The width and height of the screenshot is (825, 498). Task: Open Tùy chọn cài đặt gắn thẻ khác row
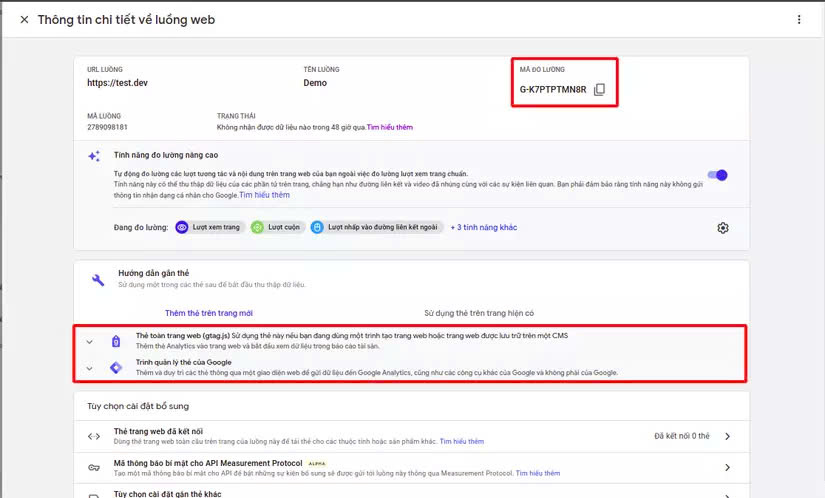click(411, 493)
